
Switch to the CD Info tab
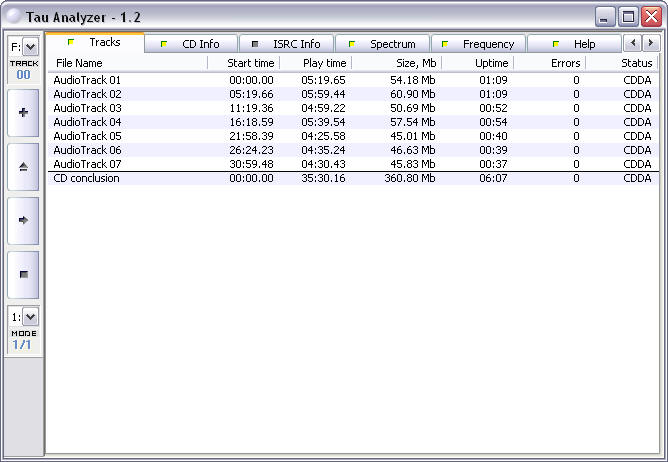(x=192, y=44)
